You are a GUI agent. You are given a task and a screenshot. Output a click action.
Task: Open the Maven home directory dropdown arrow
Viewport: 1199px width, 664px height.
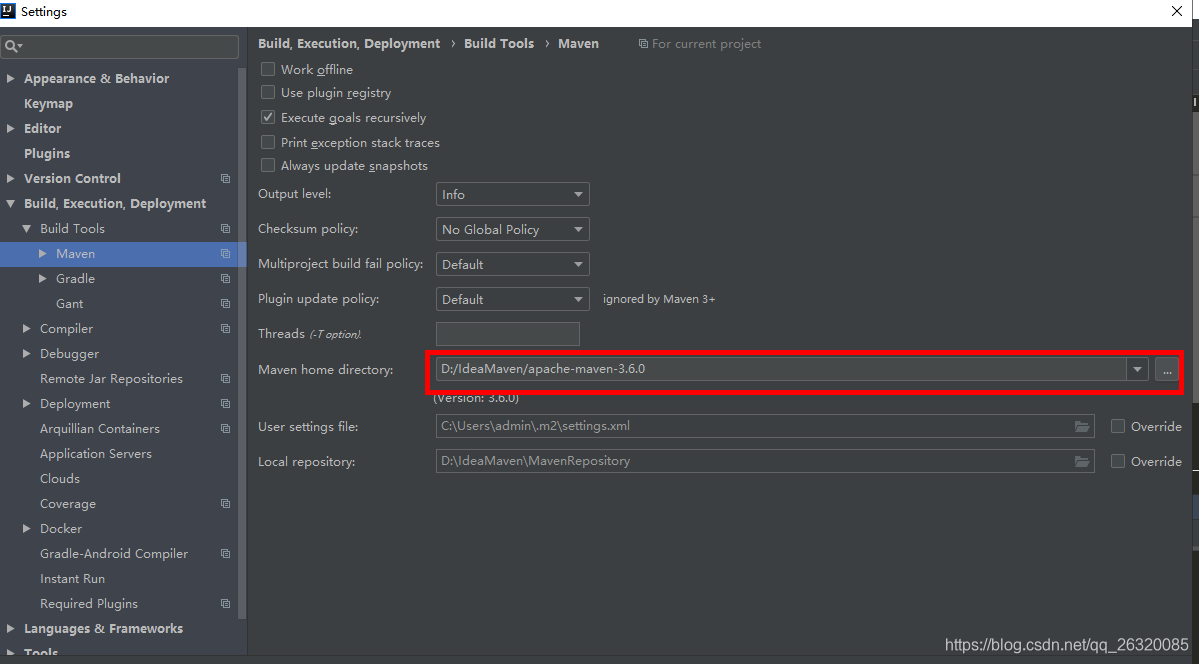click(1137, 369)
